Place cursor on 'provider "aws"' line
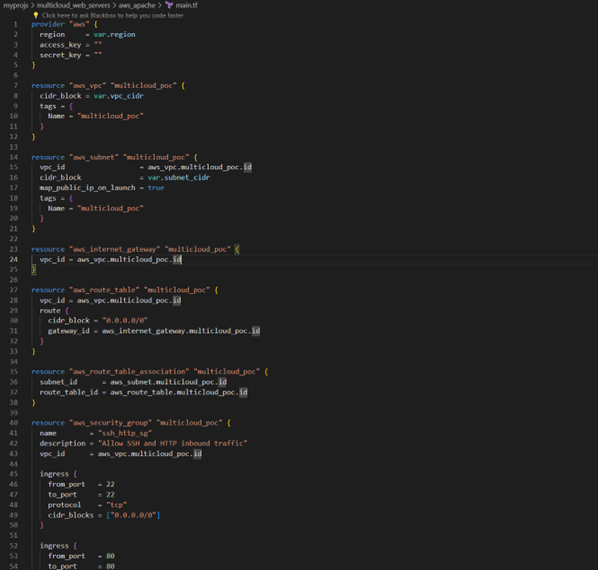 [x=64, y=24]
